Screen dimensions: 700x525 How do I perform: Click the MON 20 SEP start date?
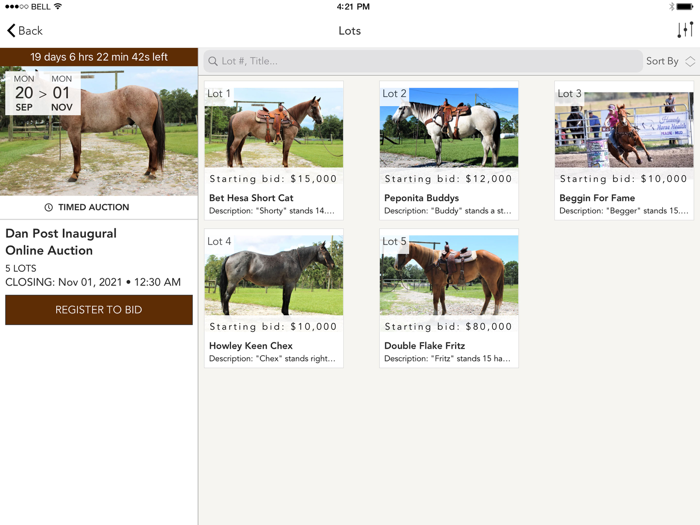24,93
